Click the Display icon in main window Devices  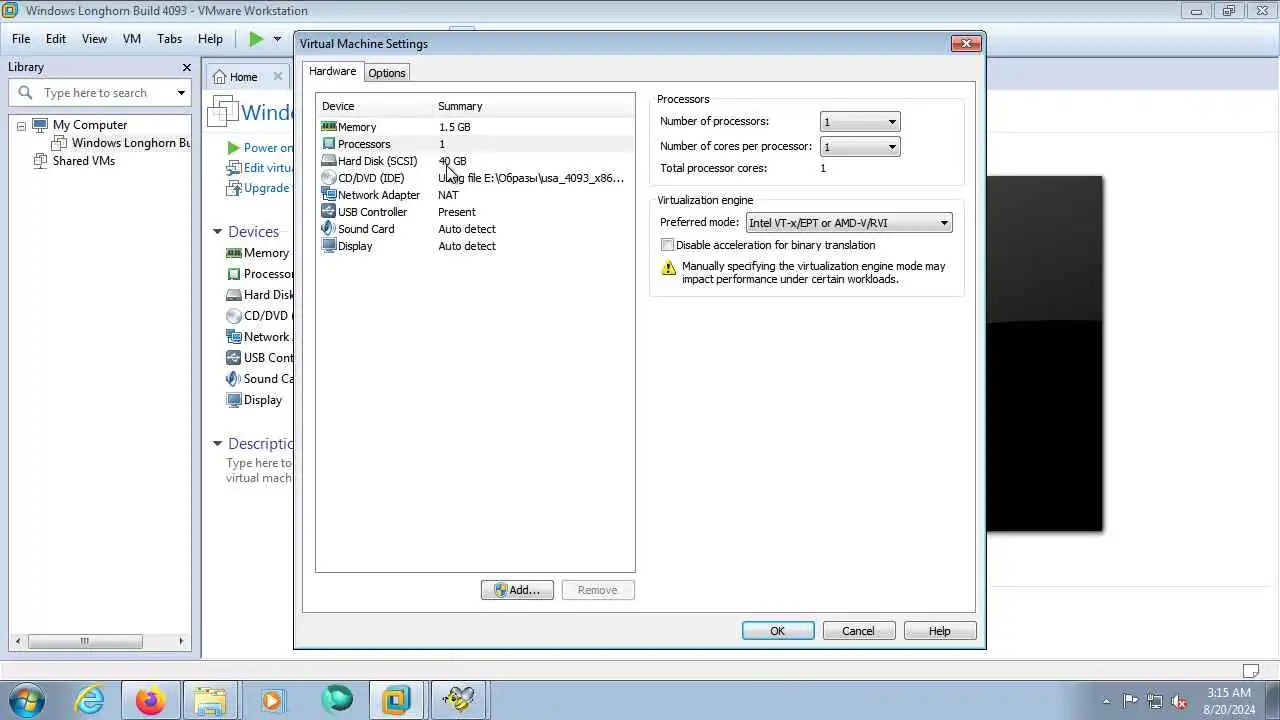coord(234,400)
